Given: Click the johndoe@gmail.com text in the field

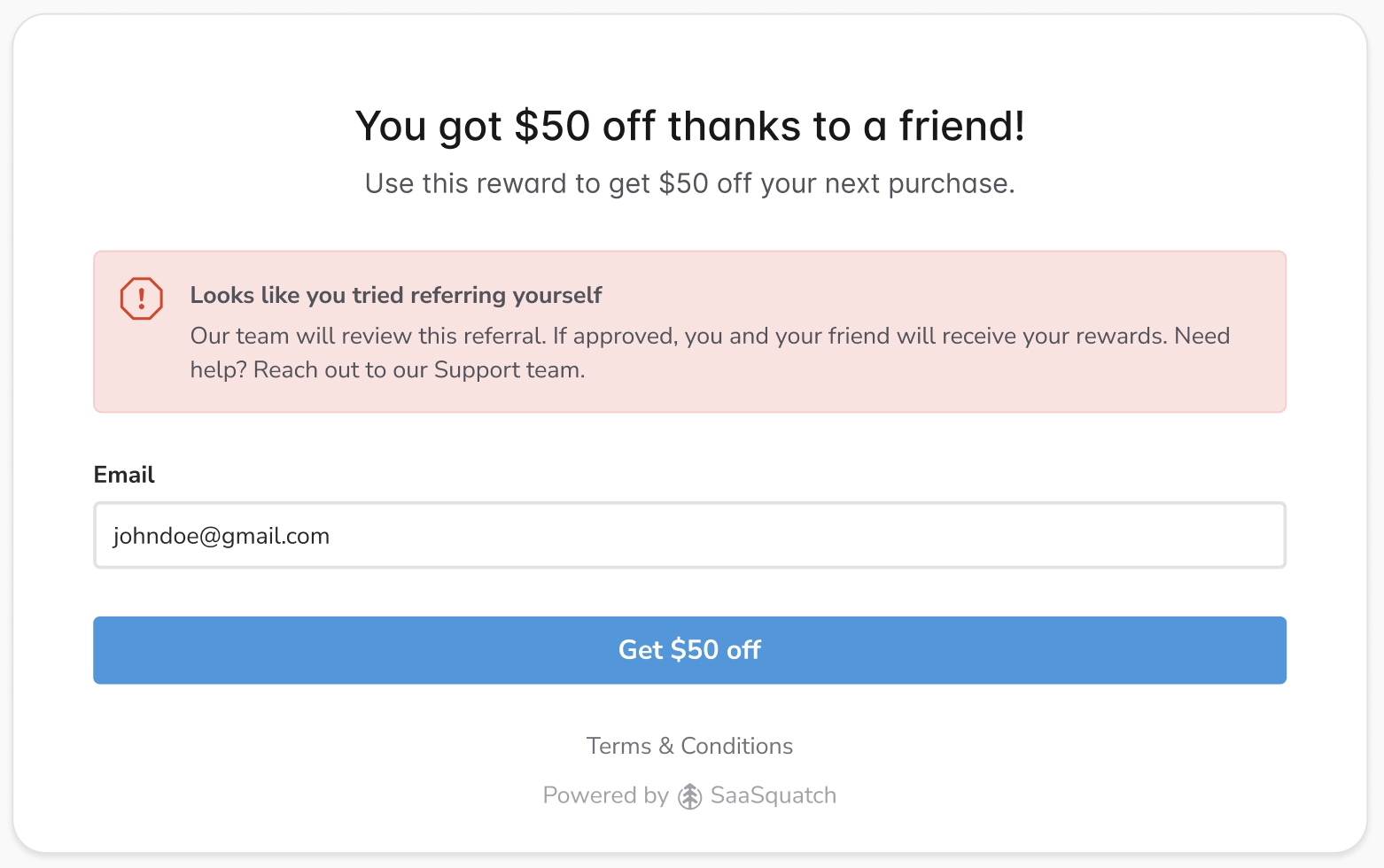Looking at the screenshot, I should tap(222, 536).
